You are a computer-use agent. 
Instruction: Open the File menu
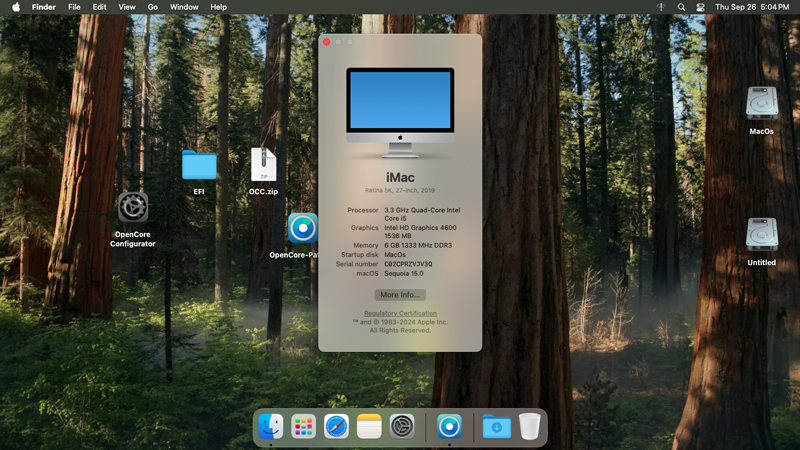pos(74,7)
